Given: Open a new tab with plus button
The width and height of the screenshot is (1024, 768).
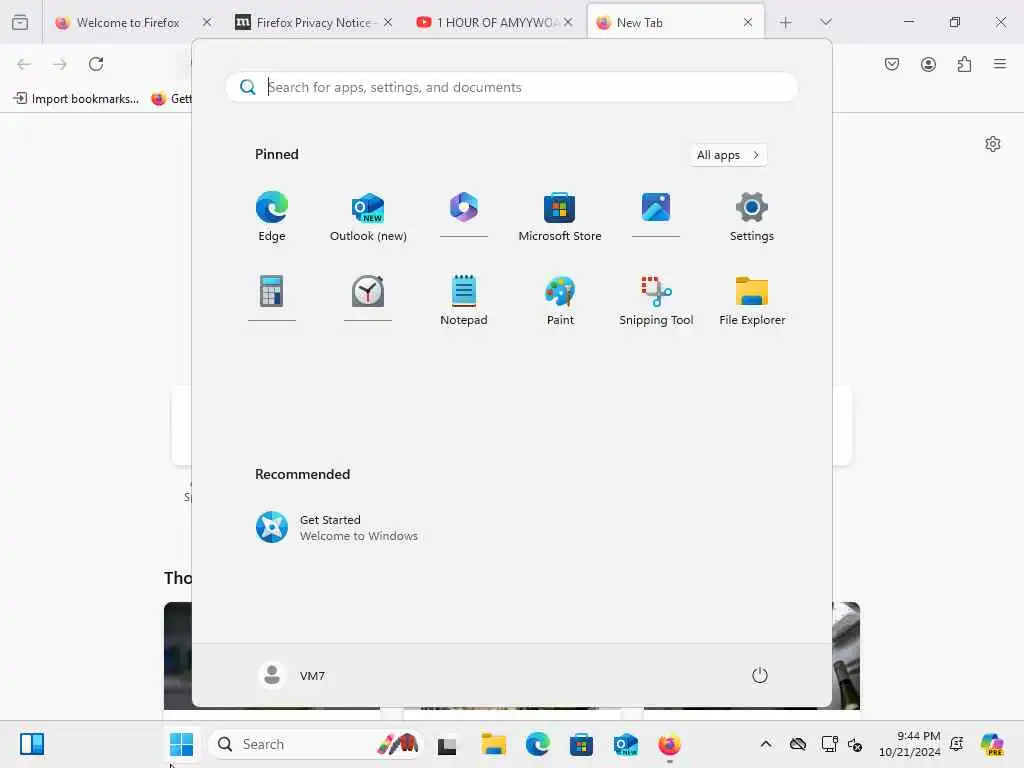Looking at the screenshot, I should (786, 22).
